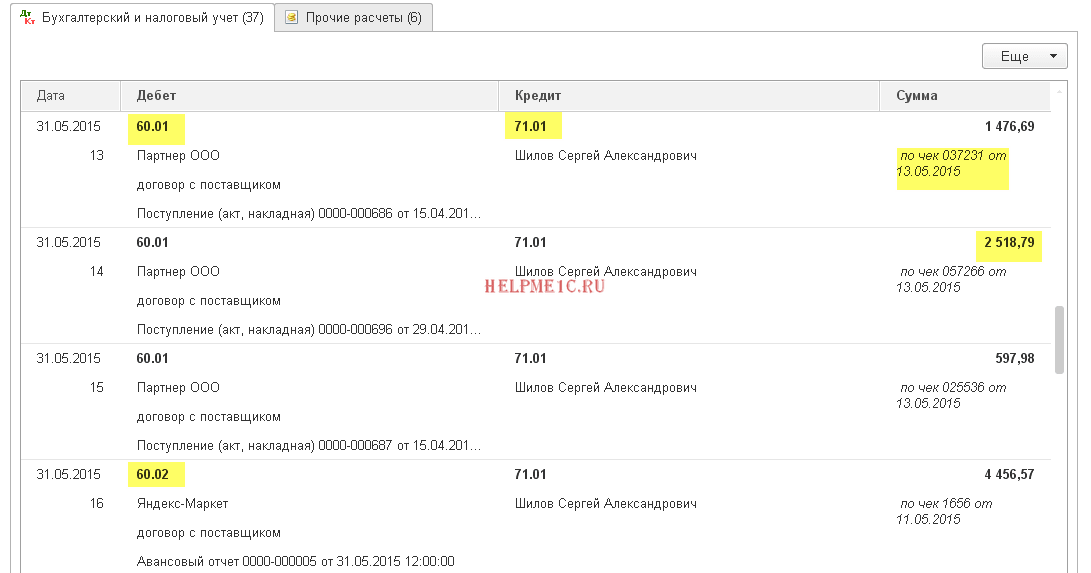Open Авансовый отчет 0000-000005 document entry

point(295,561)
